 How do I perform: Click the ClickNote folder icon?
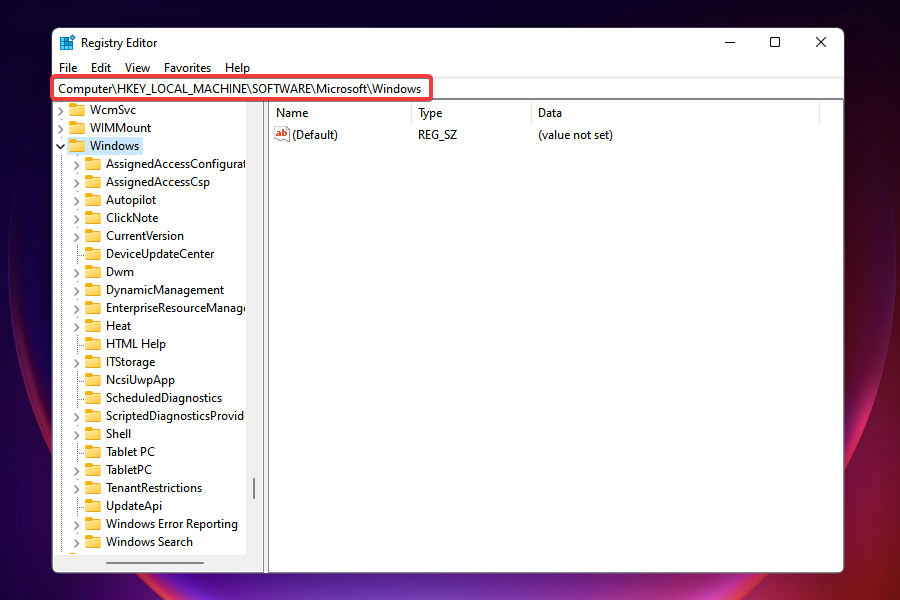click(x=93, y=218)
